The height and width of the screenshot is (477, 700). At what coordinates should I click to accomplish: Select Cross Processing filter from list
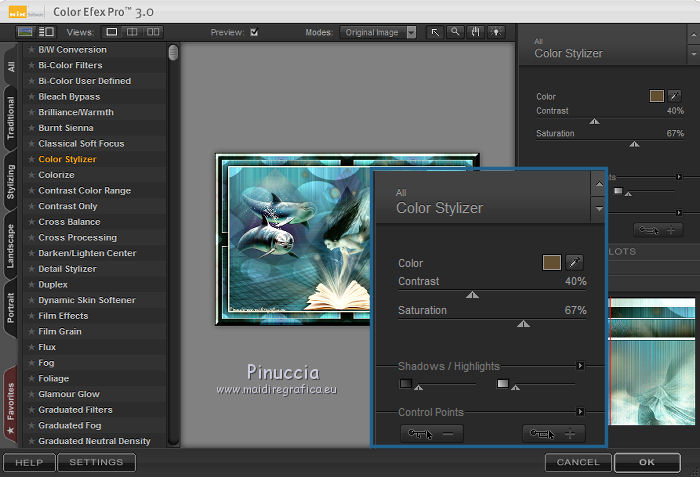[x=77, y=238]
